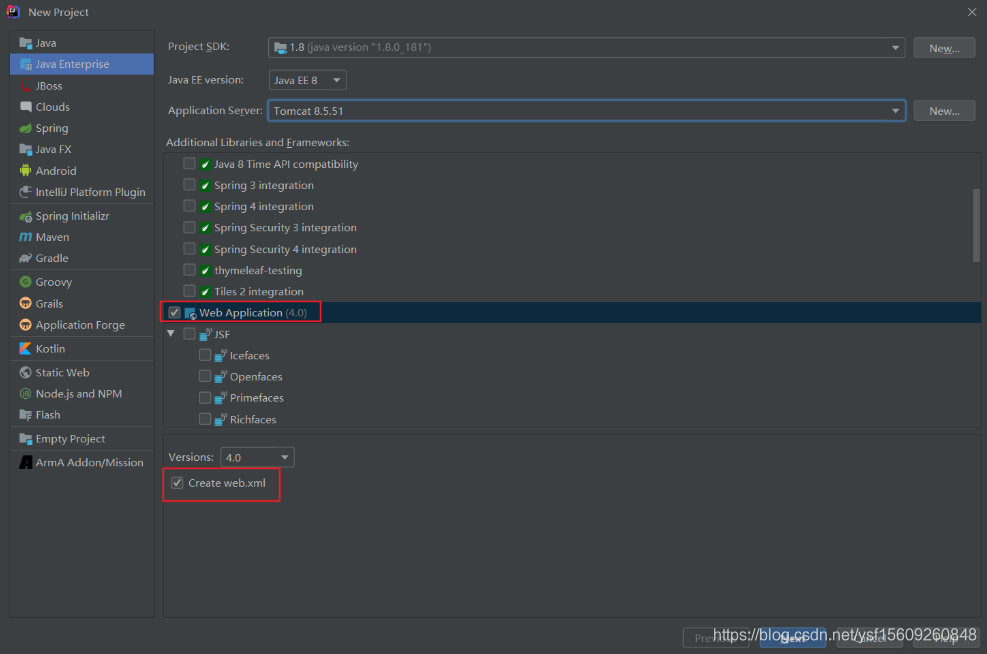Click the JSF framework icon
The width and height of the screenshot is (987, 654).
point(205,334)
